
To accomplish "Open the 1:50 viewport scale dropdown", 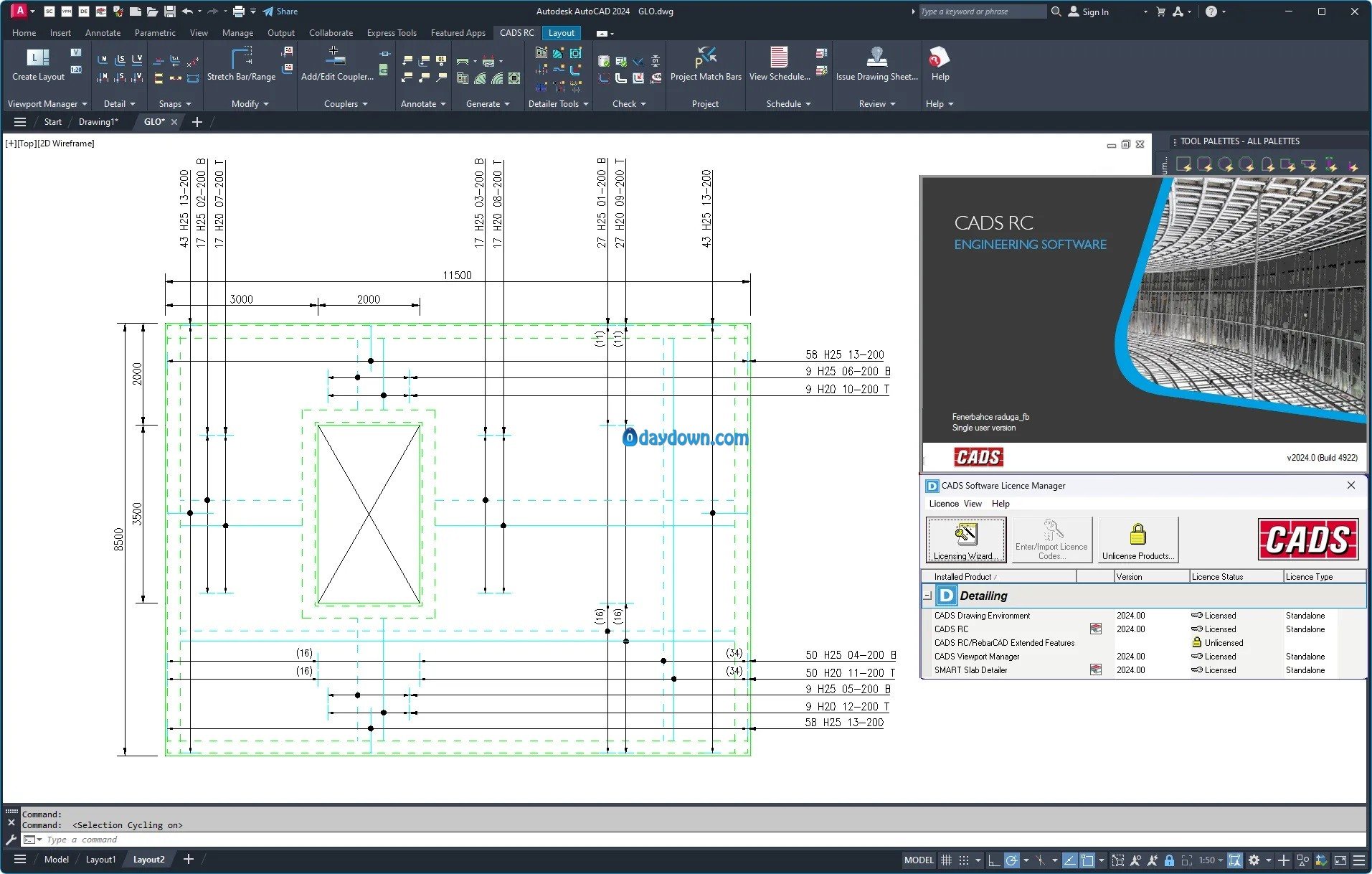I will pyautogui.click(x=1211, y=860).
